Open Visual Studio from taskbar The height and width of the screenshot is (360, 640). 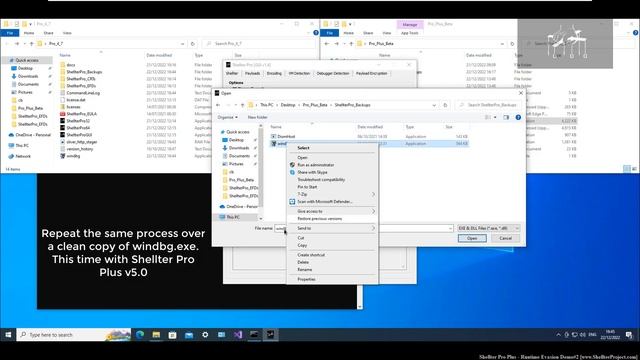pyautogui.click(x=238, y=335)
